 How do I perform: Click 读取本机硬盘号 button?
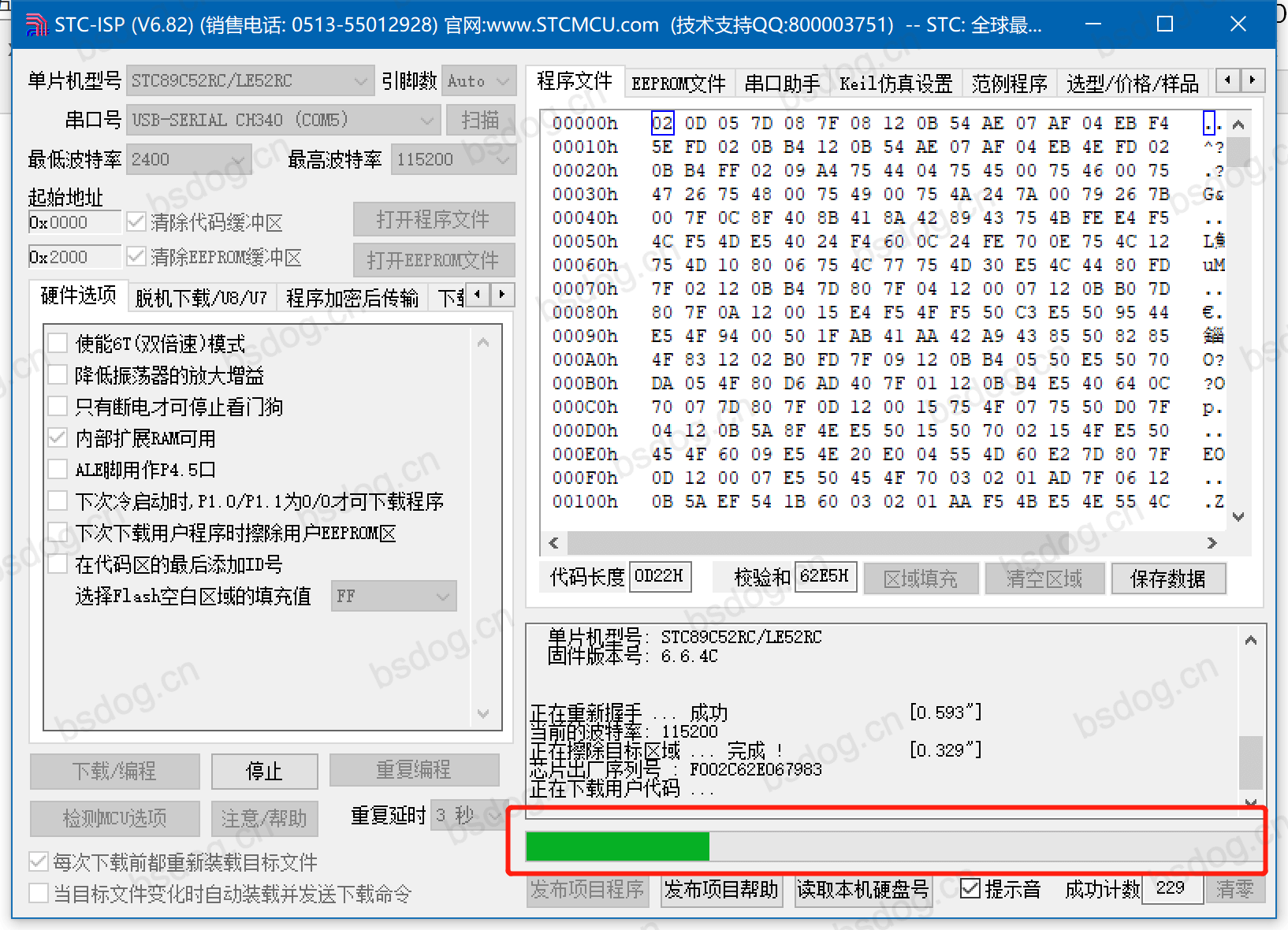click(863, 890)
